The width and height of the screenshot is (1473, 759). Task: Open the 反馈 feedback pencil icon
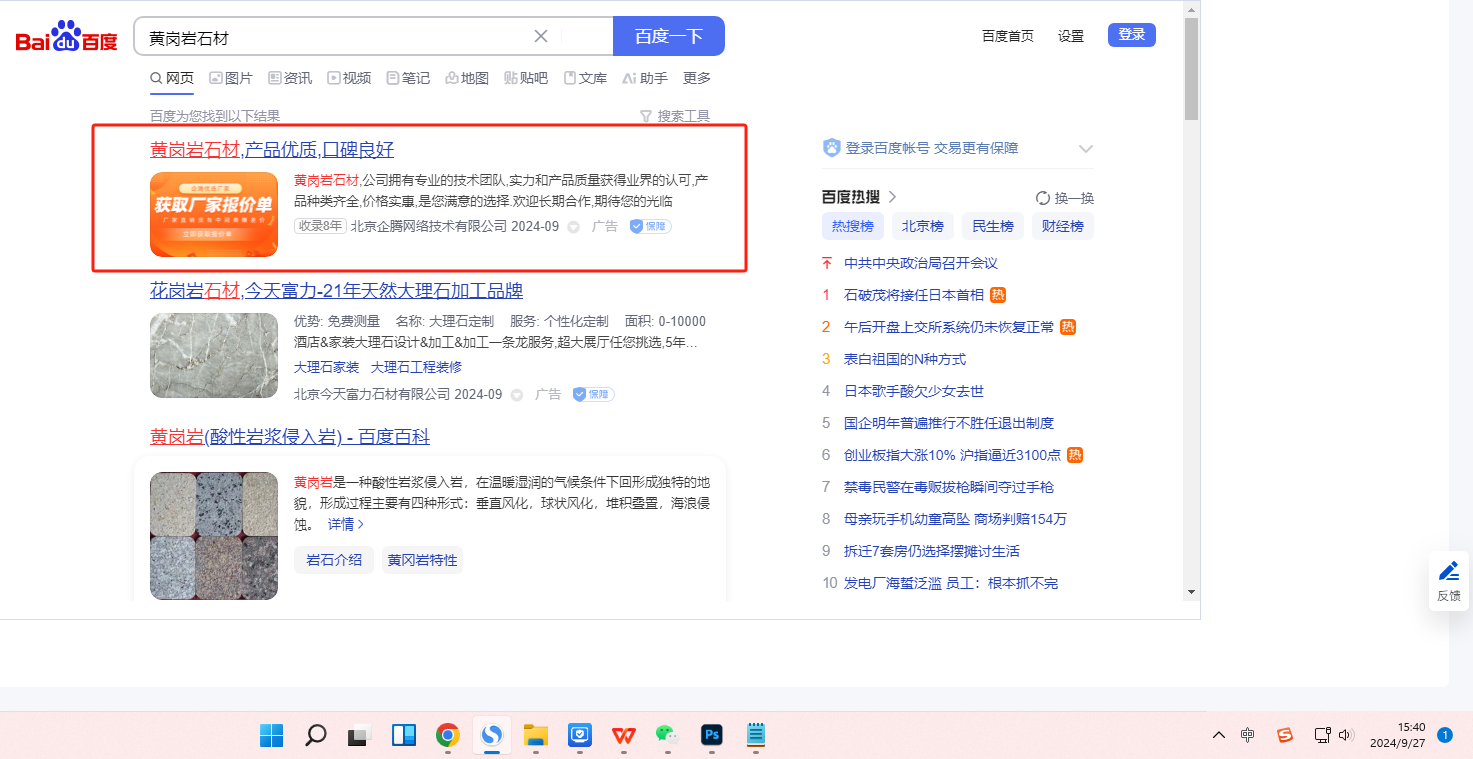pos(1448,572)
